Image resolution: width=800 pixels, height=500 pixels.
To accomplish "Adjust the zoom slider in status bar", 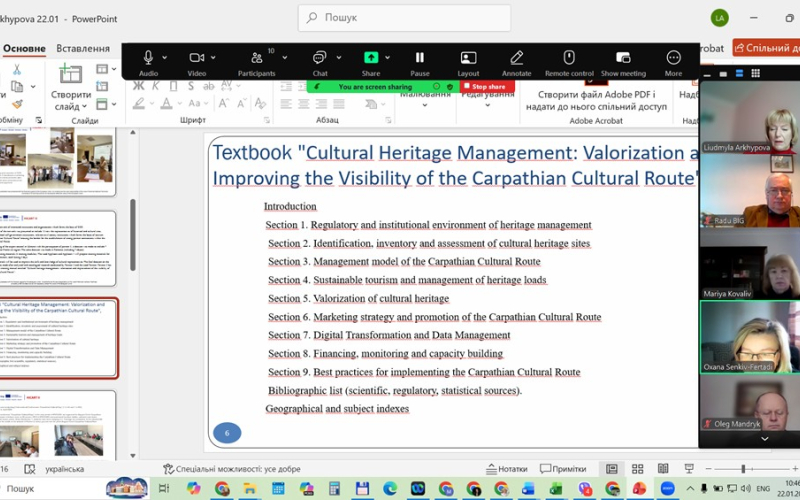I will tap(743, 469).
